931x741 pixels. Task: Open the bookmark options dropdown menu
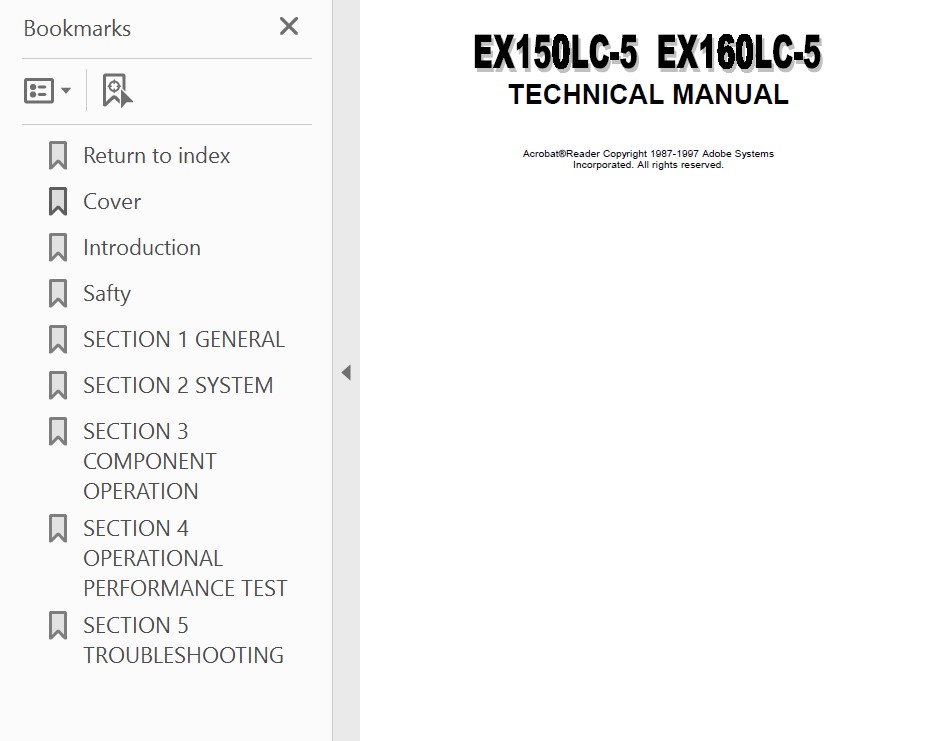pyautogui.click(x=47, y=91)
